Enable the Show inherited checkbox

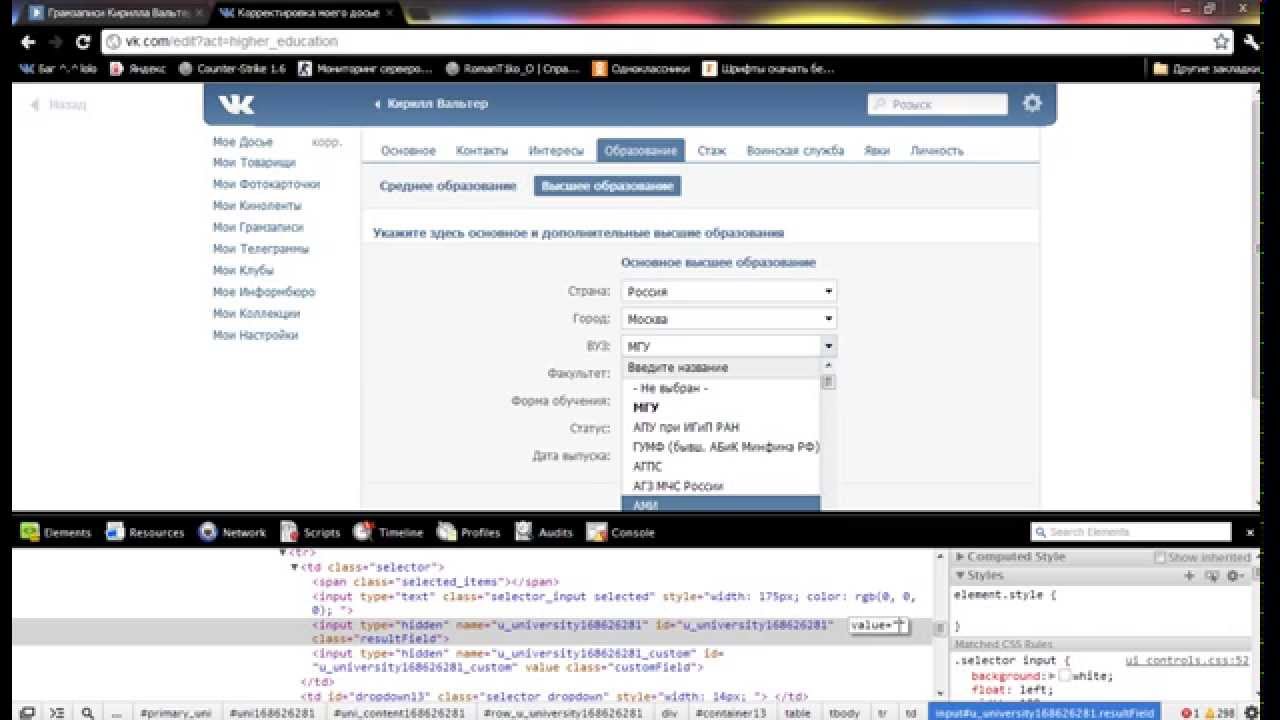tap(1161, 557)
